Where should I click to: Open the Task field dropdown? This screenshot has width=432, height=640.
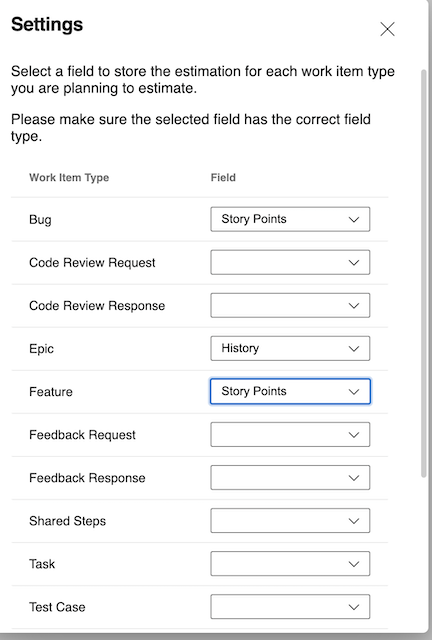pos(290,564)
